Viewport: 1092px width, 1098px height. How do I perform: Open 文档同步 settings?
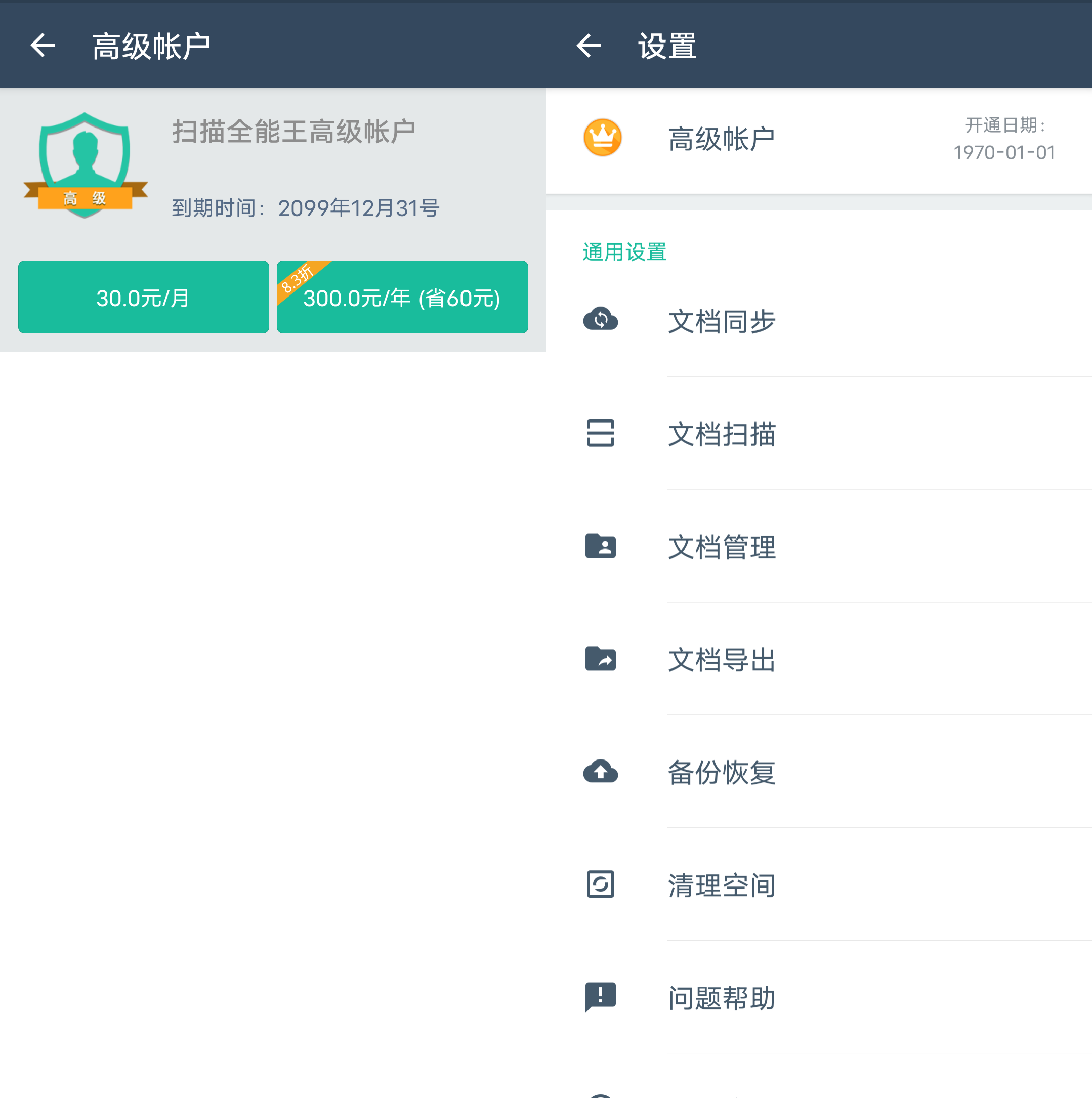pyautogui.click(x=819, y=320)
